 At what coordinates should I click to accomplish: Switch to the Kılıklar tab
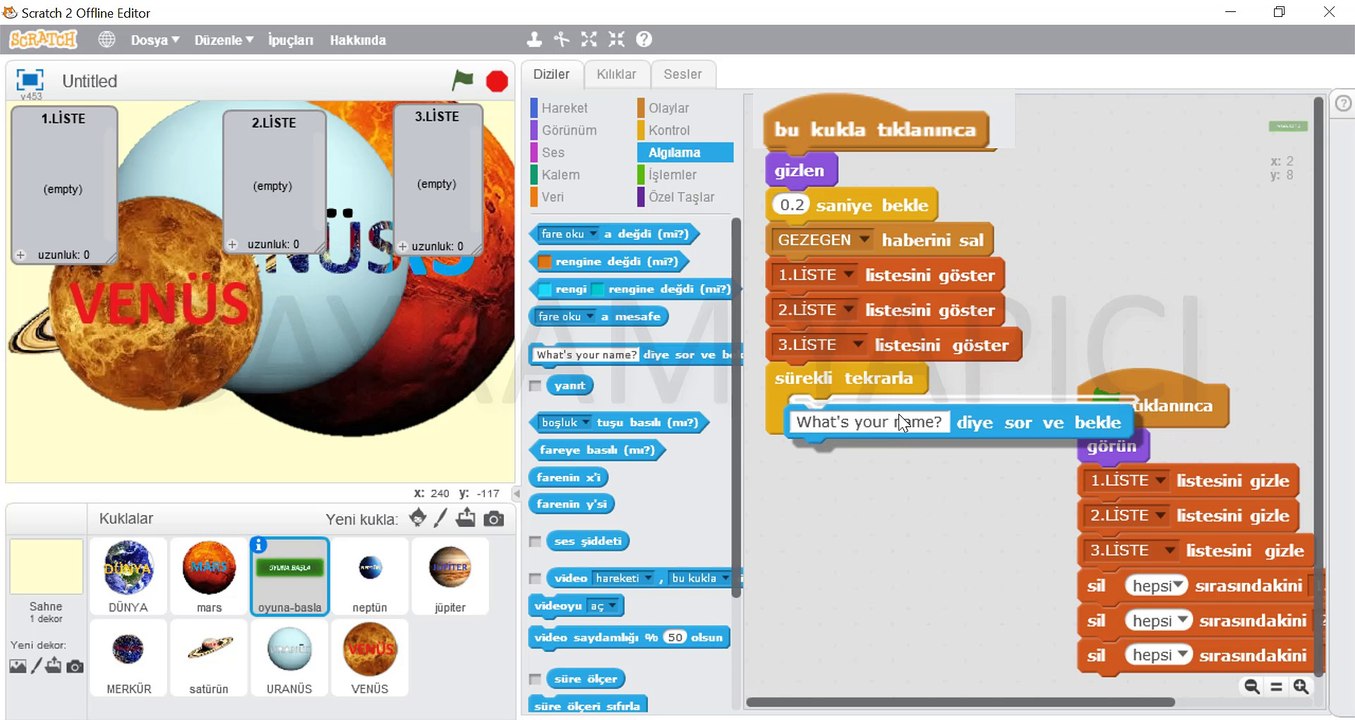pos(616,74)
